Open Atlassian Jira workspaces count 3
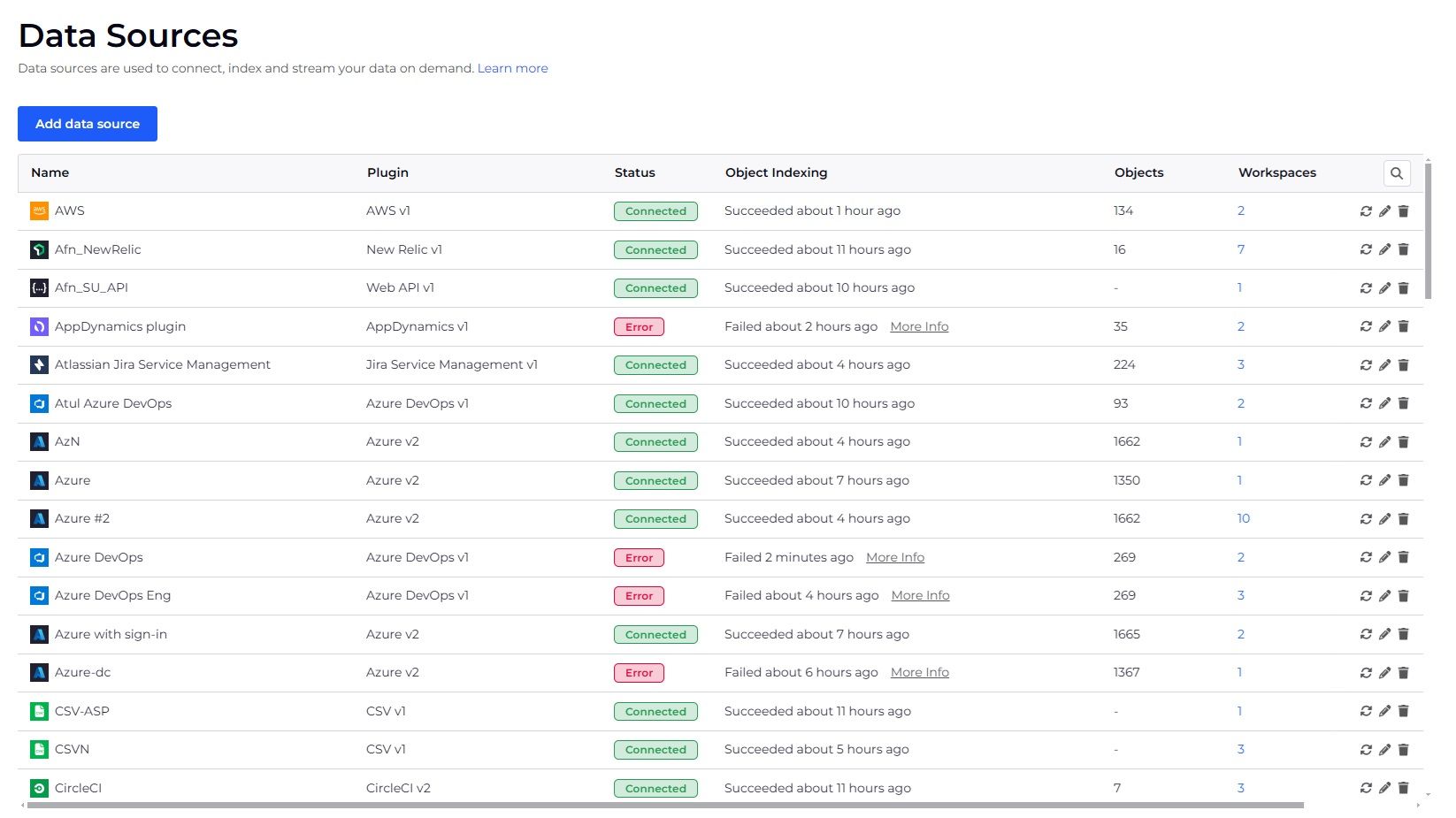Viewport: 1456px width, 818px height. tap(1241, 364)
